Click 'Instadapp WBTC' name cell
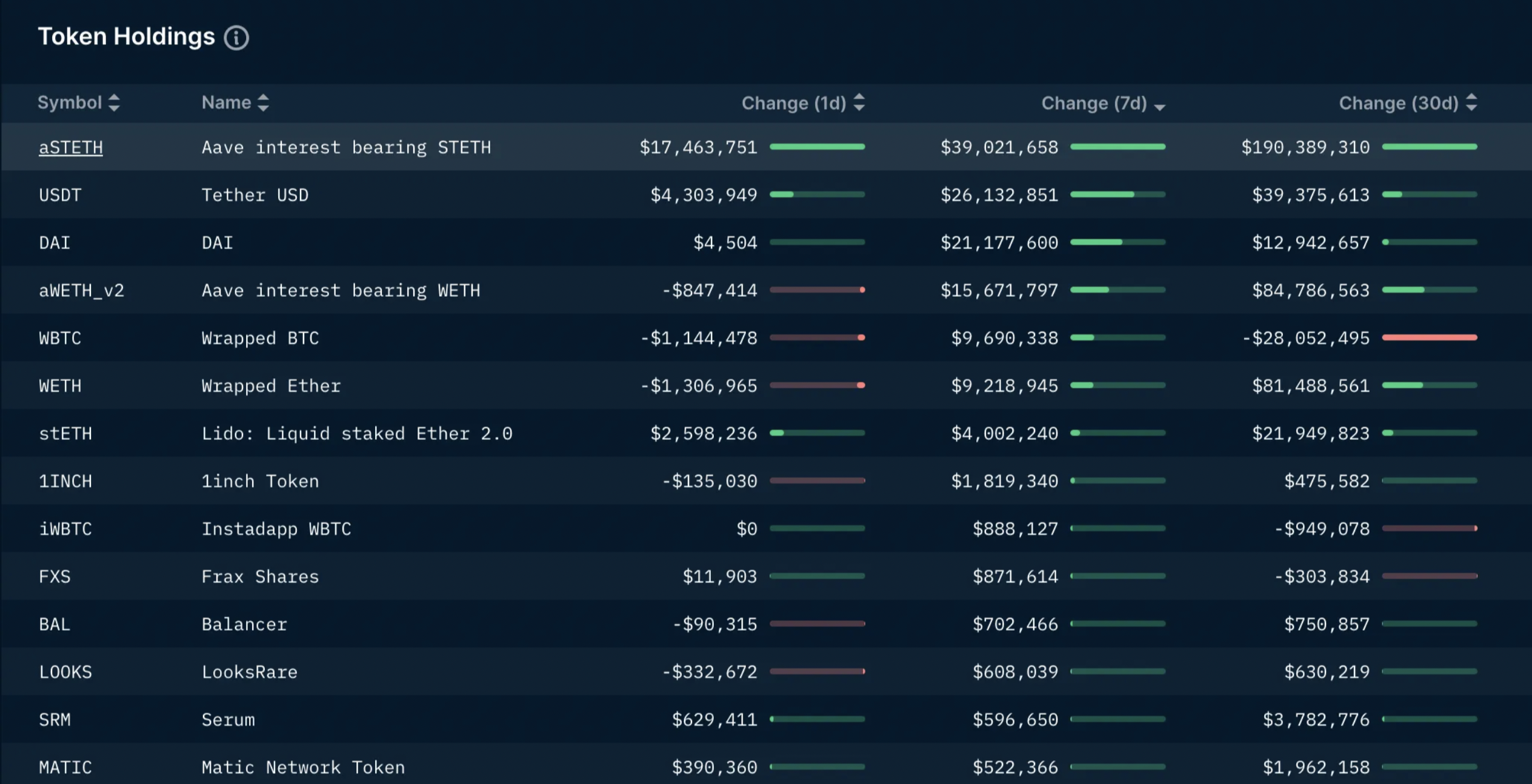The image size is (1532, 784). click(276, 529)
